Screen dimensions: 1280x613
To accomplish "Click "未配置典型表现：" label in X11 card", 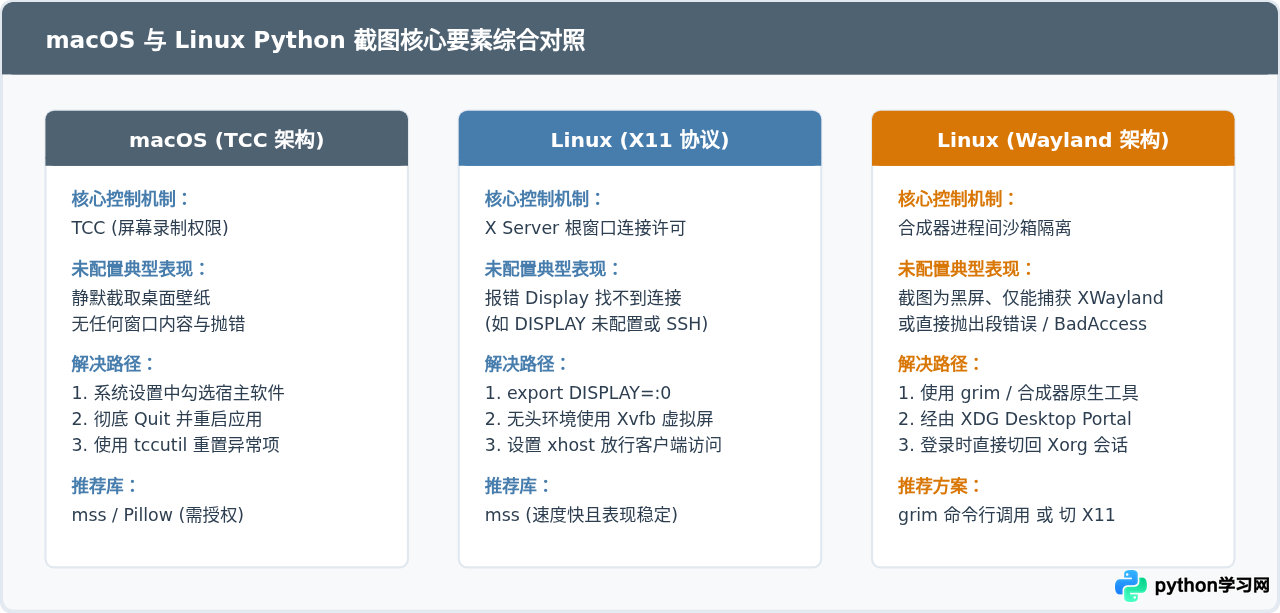I will (x=554, y=268).
